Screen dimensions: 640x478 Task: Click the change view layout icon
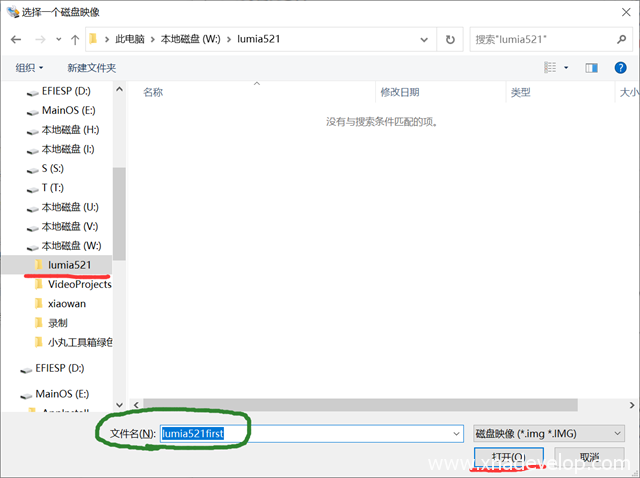coord(550,68)
